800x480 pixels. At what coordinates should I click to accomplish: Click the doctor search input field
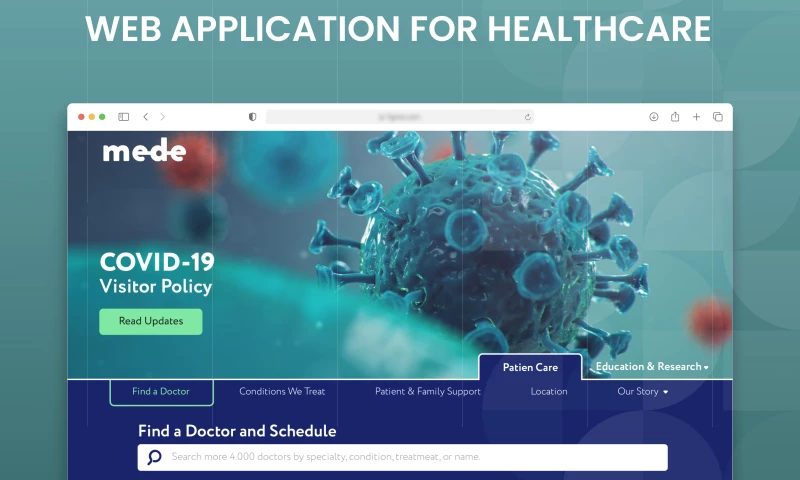pos(403,457)
